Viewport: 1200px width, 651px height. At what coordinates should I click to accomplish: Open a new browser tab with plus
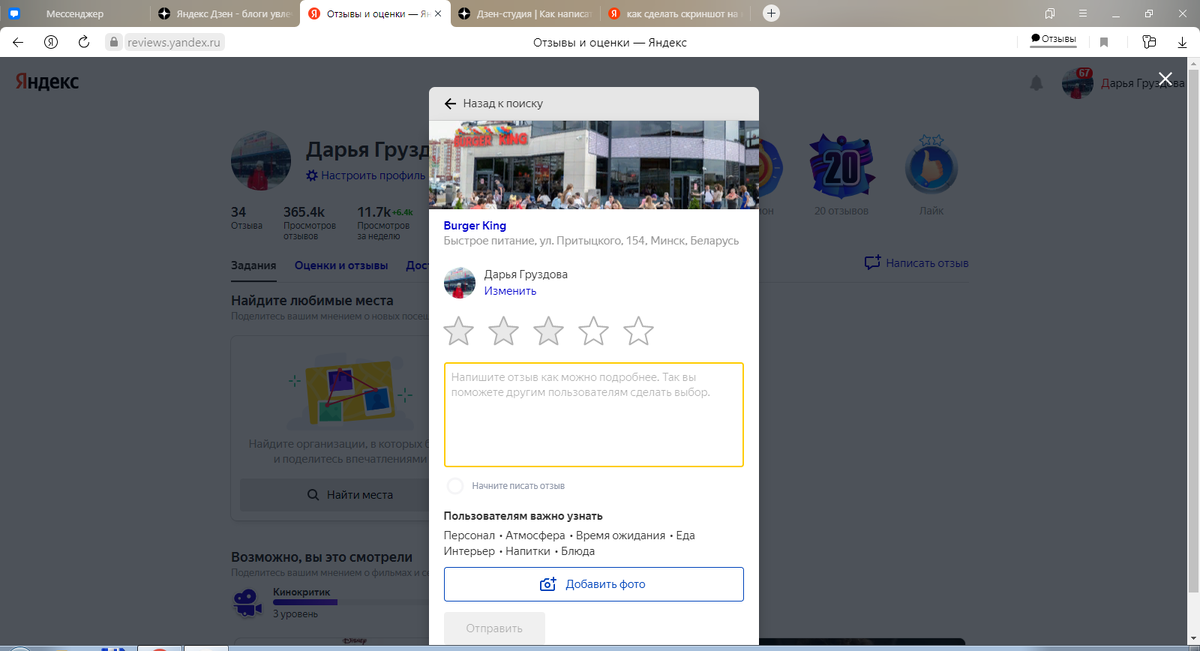point(771,13)
